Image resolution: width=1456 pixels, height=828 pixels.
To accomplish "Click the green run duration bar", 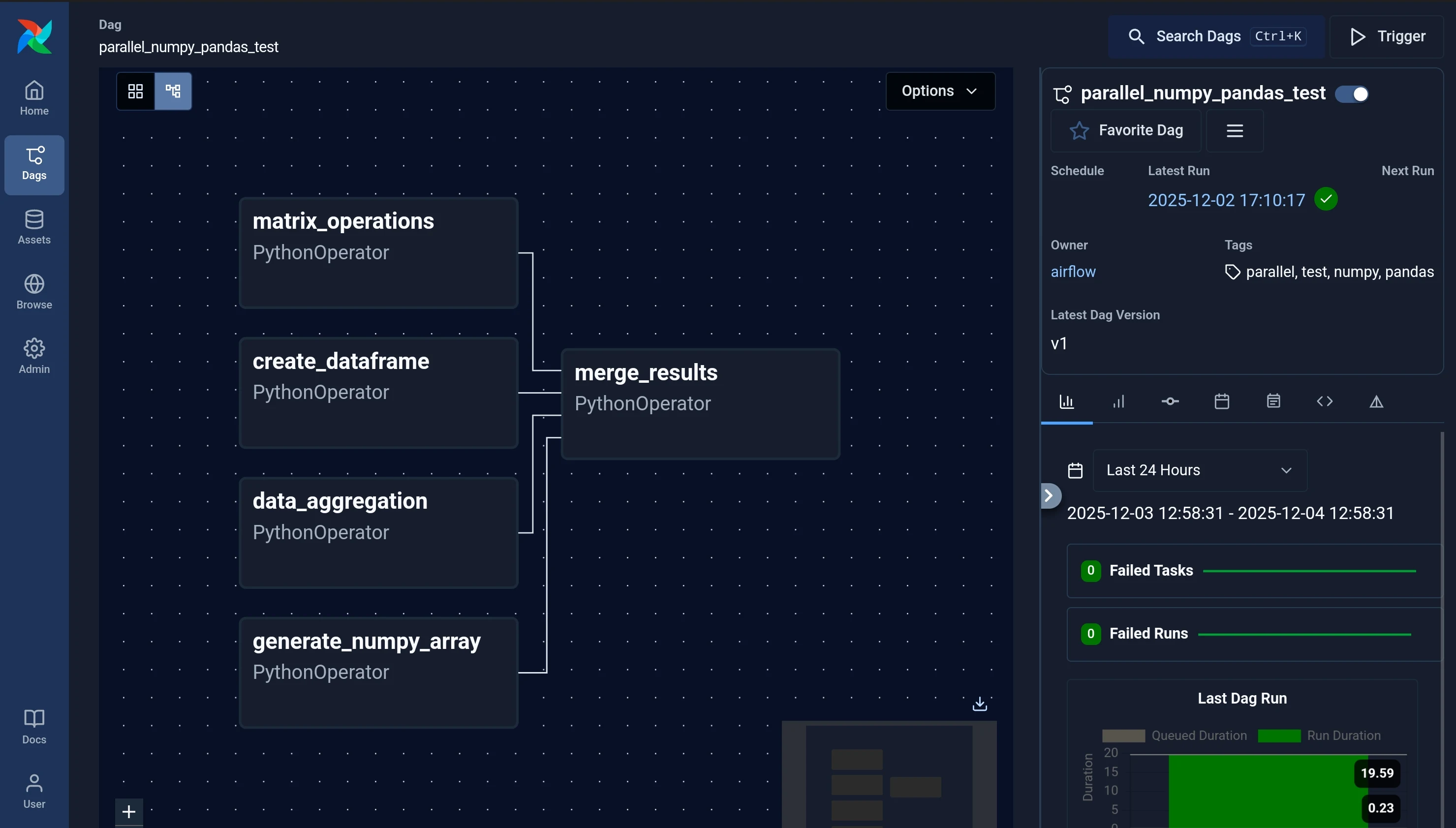I will (1268, 792).
